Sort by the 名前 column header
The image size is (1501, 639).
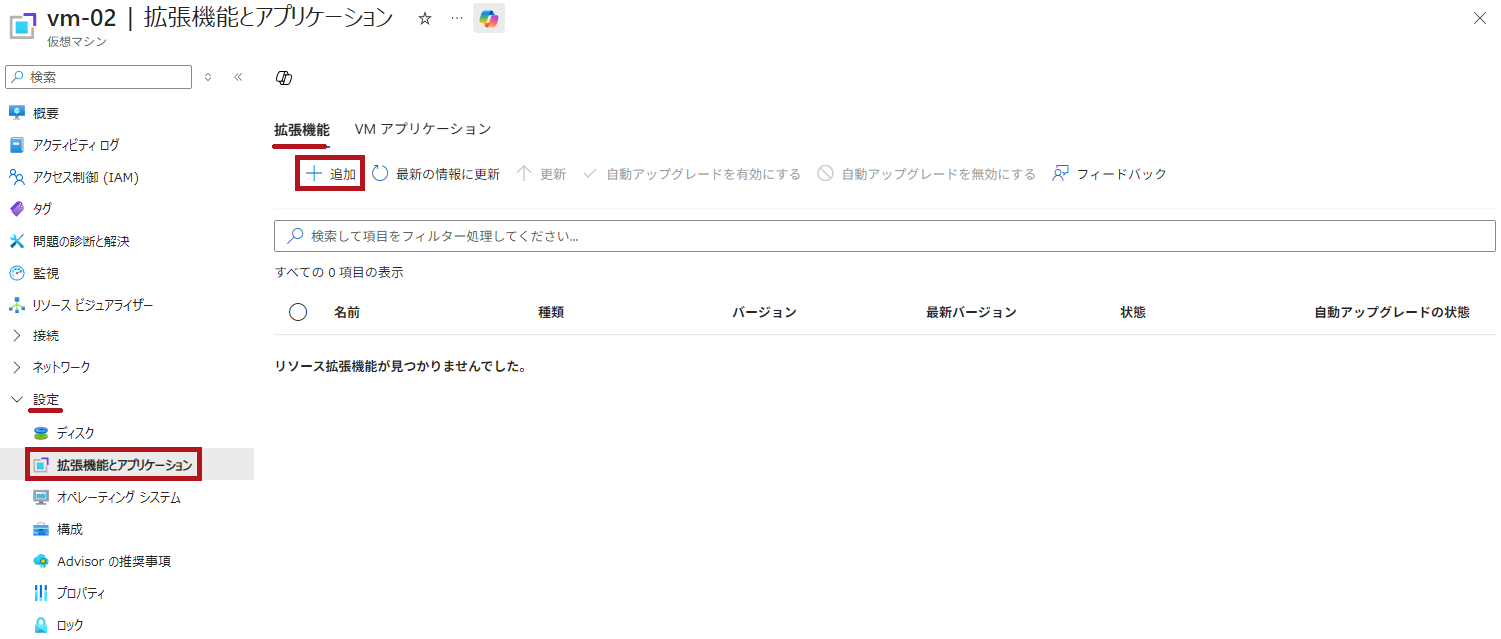(347, 312)
